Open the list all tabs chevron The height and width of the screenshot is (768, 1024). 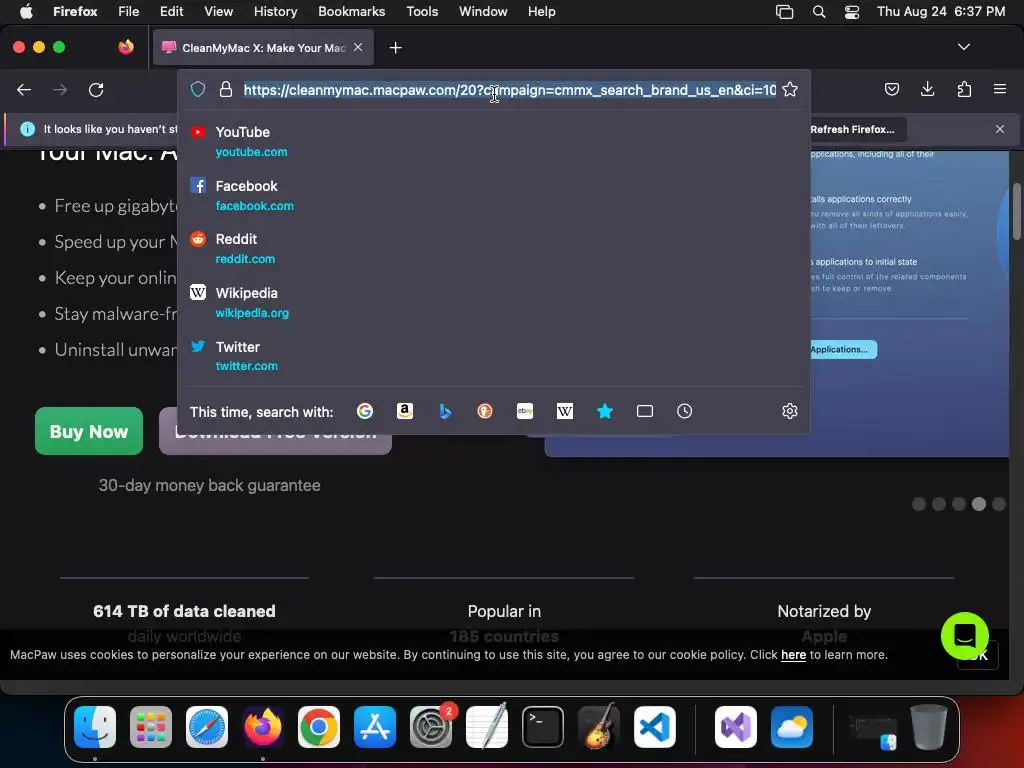pos(963,47)
